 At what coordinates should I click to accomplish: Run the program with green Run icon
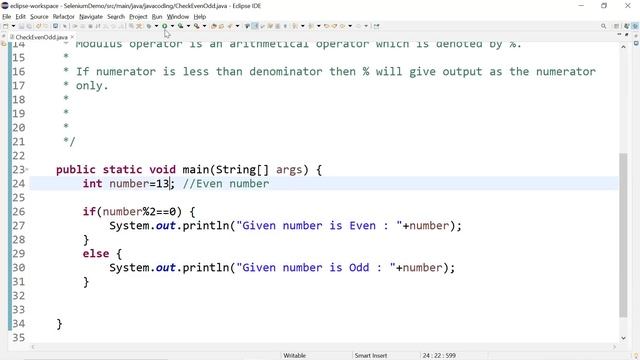tap(164, 26)
